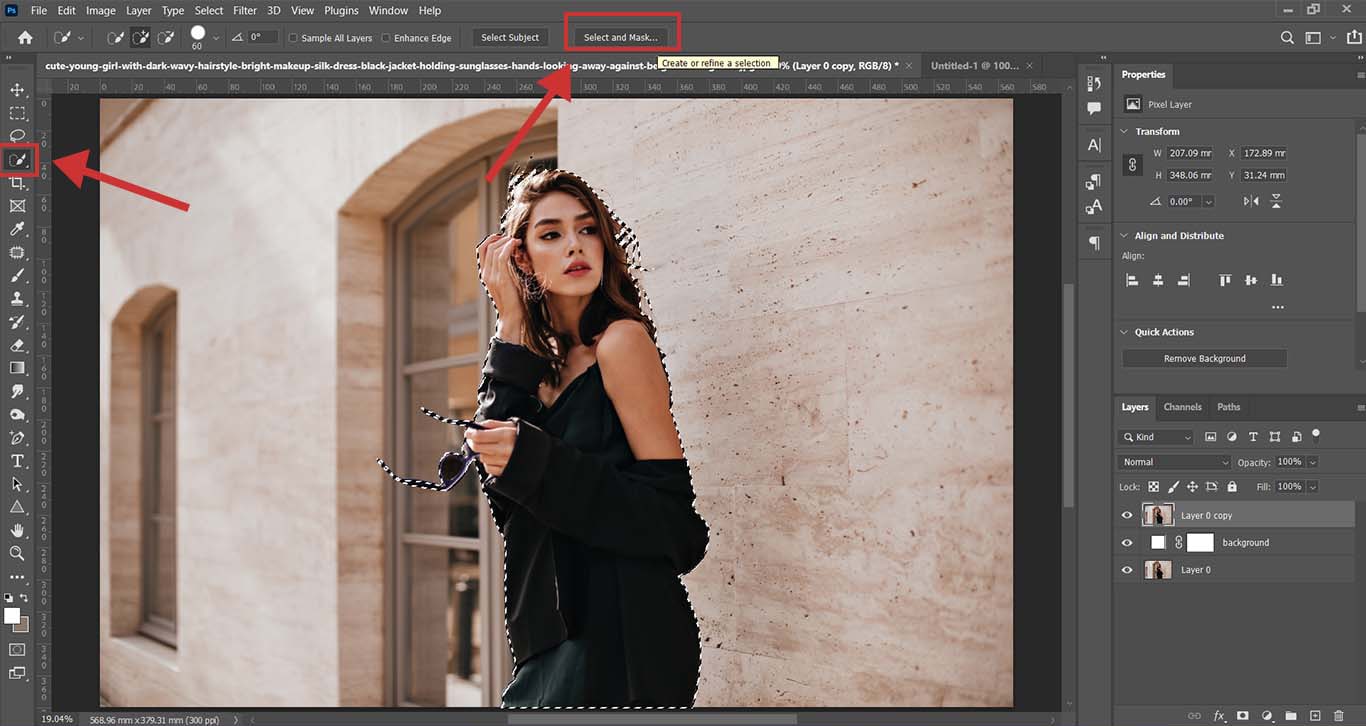Select the Crop tool
The height and width of the screenshot is (726, 1366).
(x=17, y=183)
